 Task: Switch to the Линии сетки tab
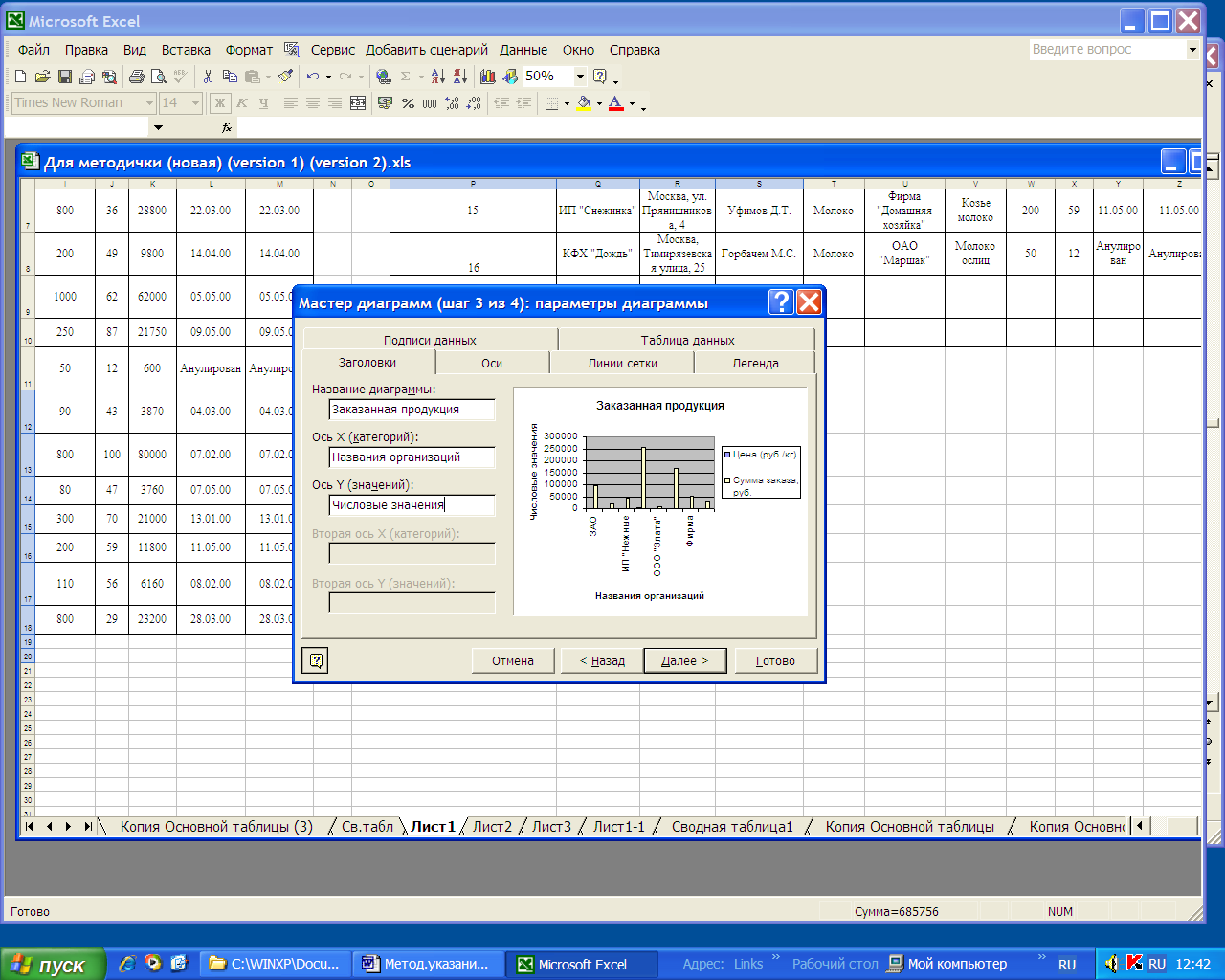pos(622,363)
